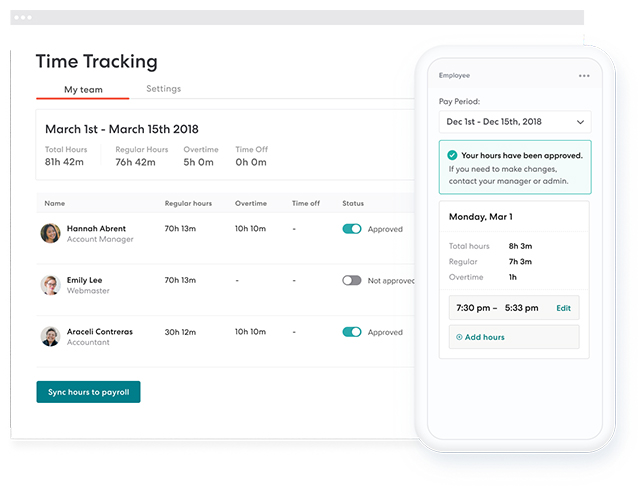Viewport: 643px width, 500px height.
Task: Expand the Pay Period dropdown
Action: [514, 122]
